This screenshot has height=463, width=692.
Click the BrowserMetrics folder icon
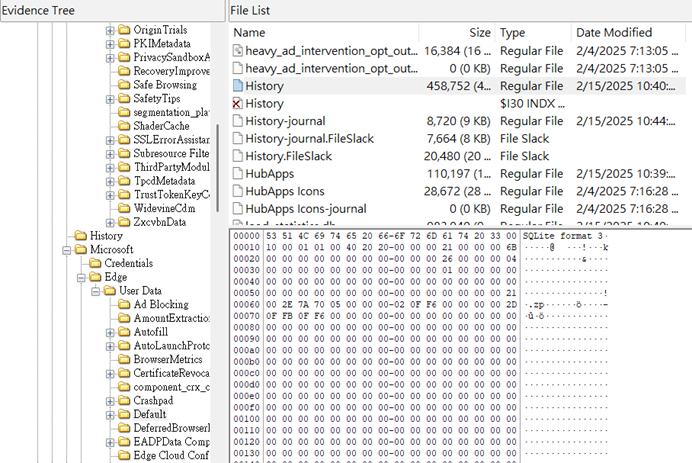(124, 359)
